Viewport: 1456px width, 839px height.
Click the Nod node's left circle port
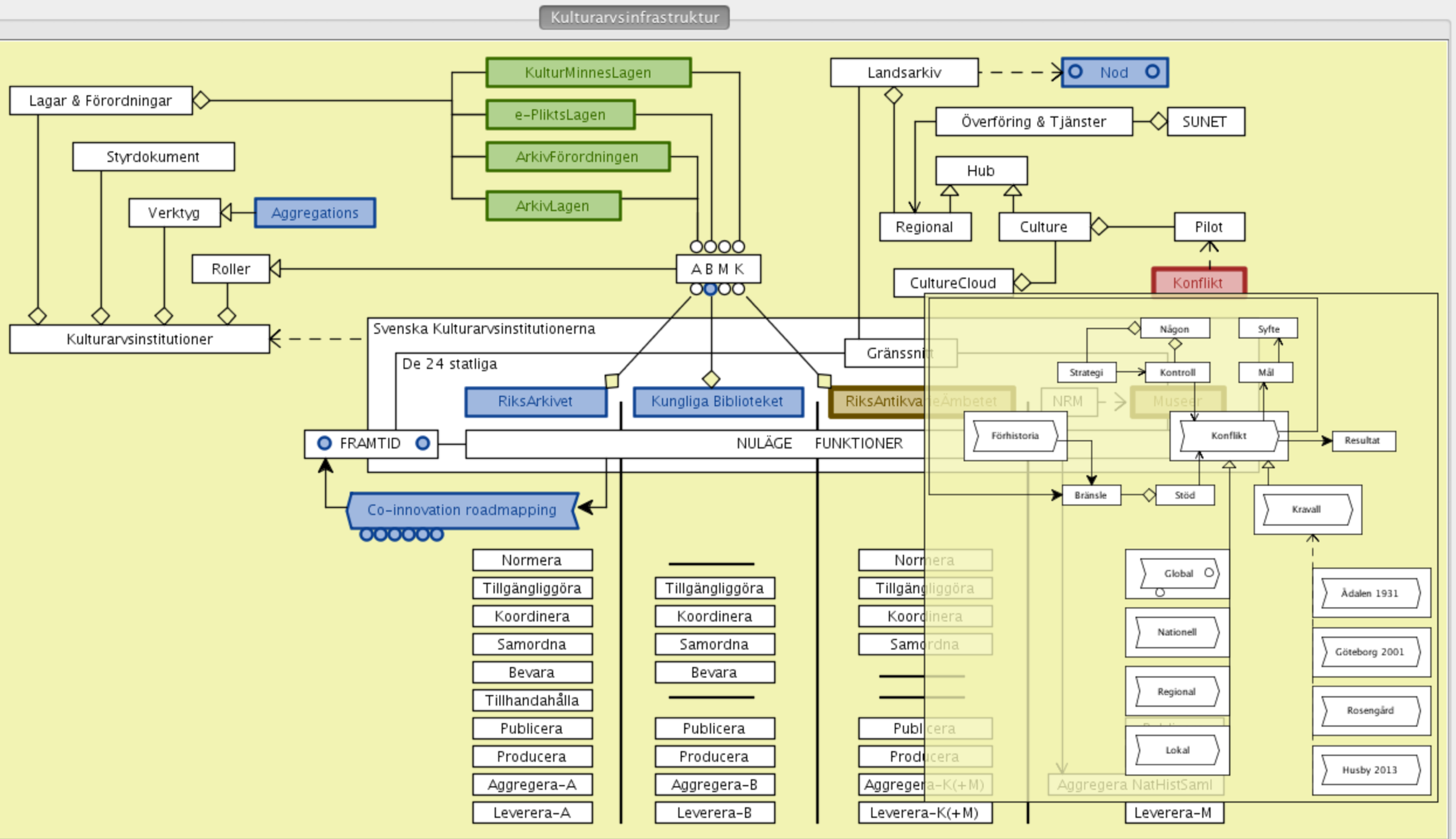tap(1075, 72)
